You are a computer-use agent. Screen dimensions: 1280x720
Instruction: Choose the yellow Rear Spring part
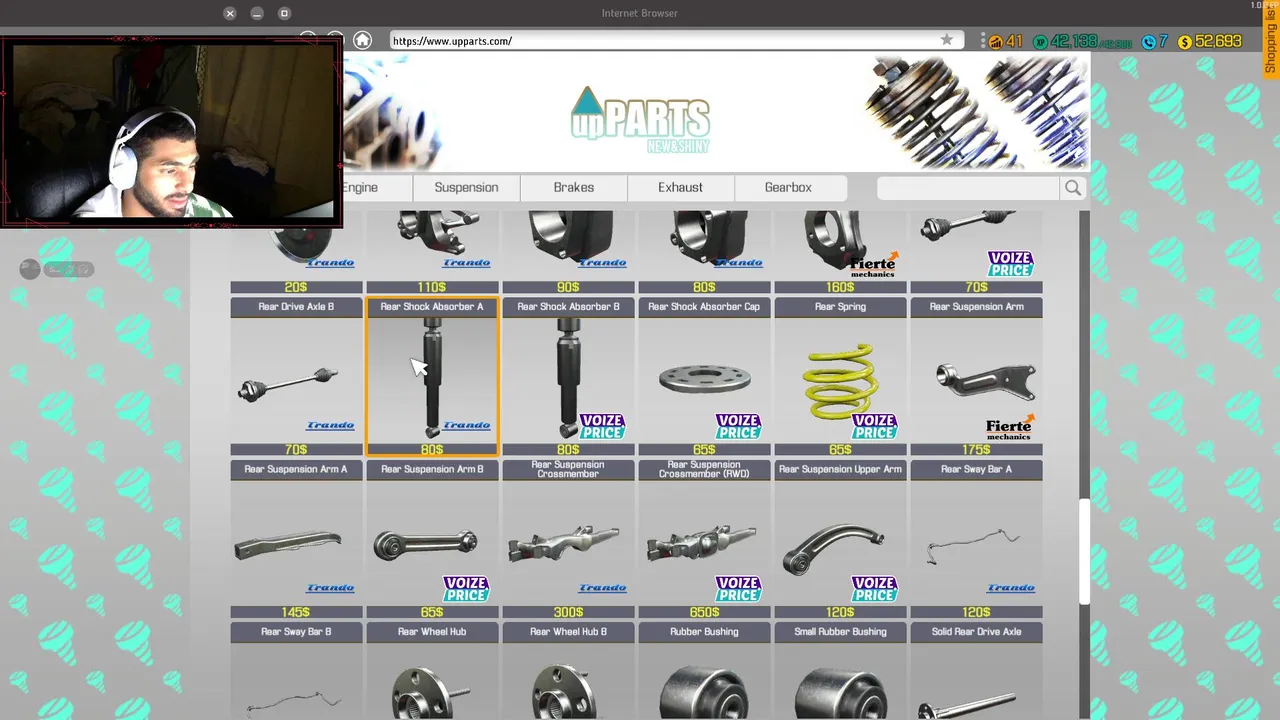840,377
